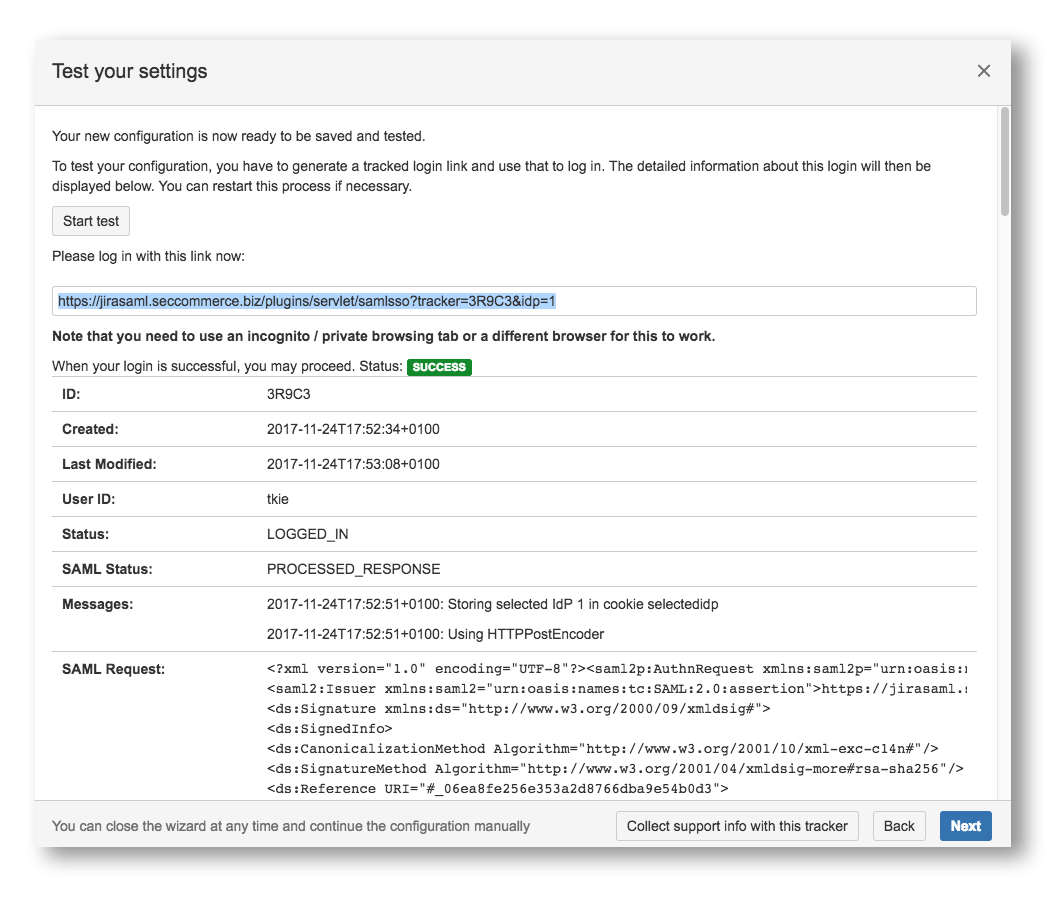This screenshot has height=902, width=1046.
Task: Click the Start test button
Action: click(91, 221)
